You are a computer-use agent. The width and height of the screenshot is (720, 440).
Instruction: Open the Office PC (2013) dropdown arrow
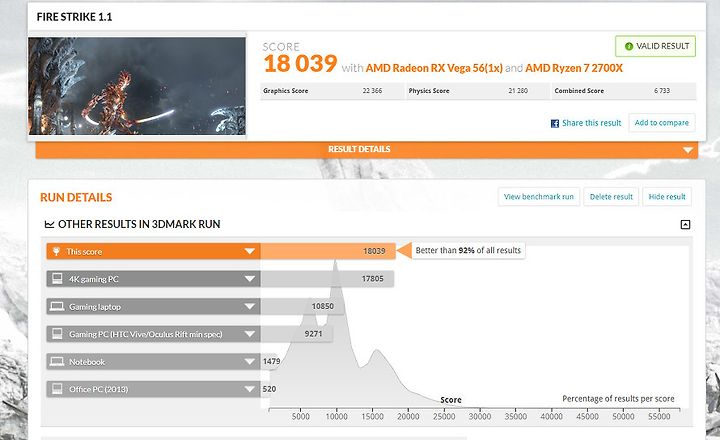[249, 389]
